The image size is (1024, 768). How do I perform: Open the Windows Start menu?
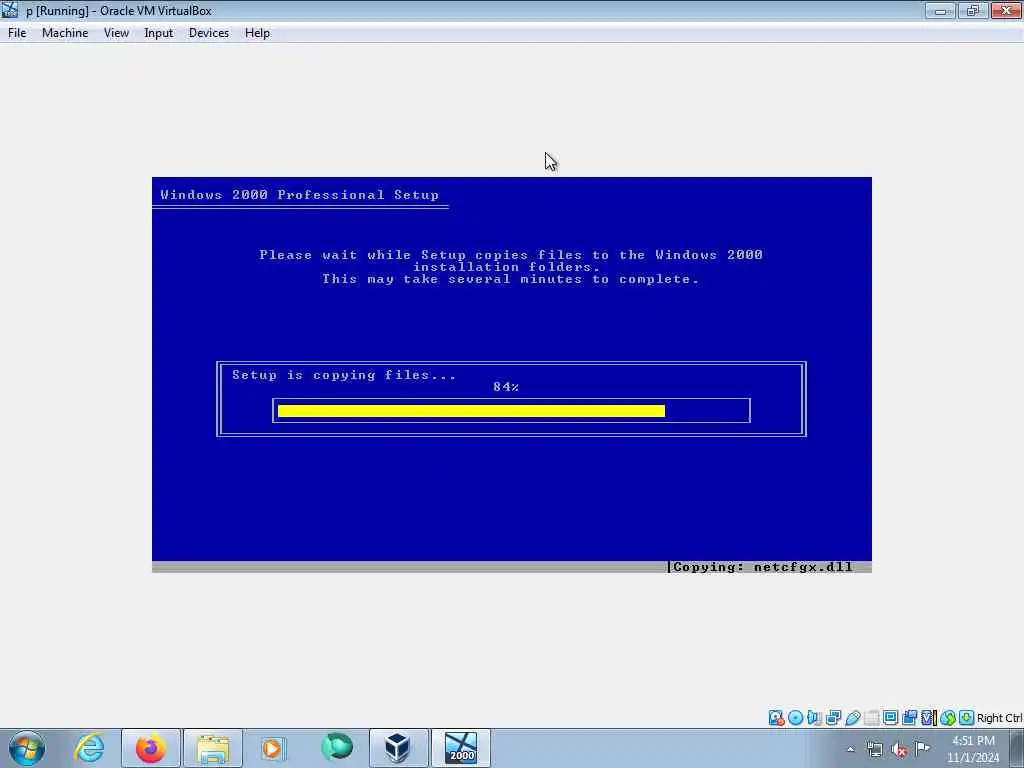pyautogui.click(x=27, y=748)
